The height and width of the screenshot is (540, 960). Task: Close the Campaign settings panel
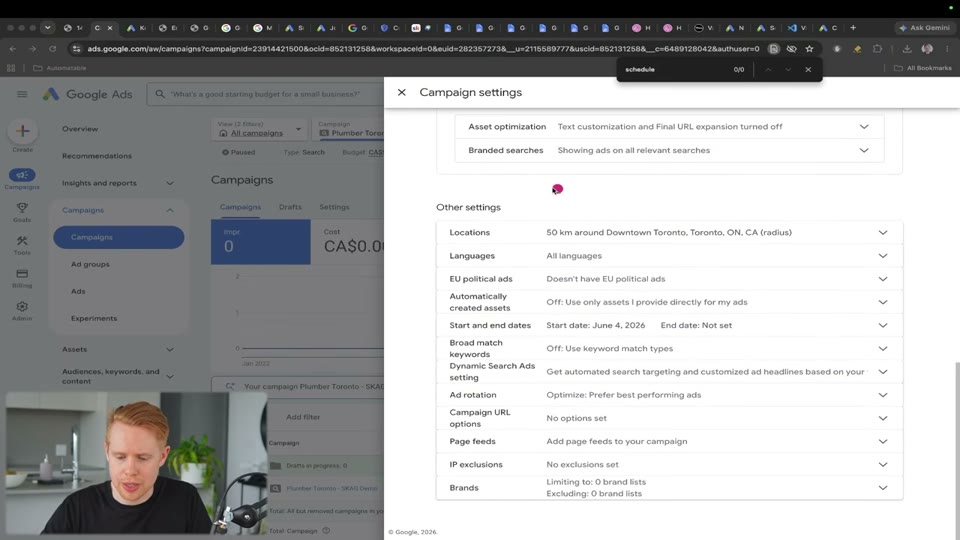pyautogui.click(x=402, y=92)
